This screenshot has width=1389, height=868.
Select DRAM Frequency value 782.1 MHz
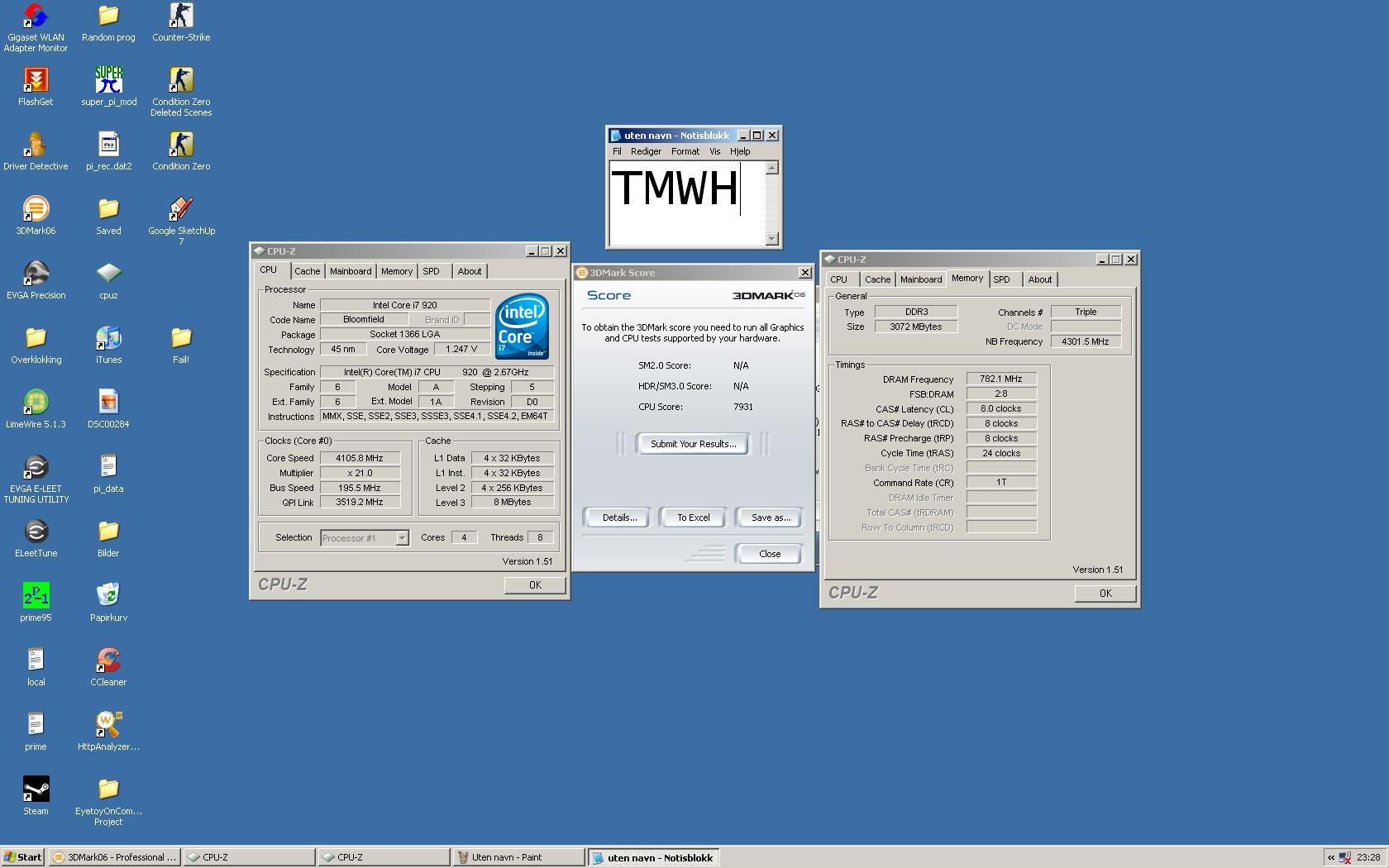click(x=1001, y=379)
